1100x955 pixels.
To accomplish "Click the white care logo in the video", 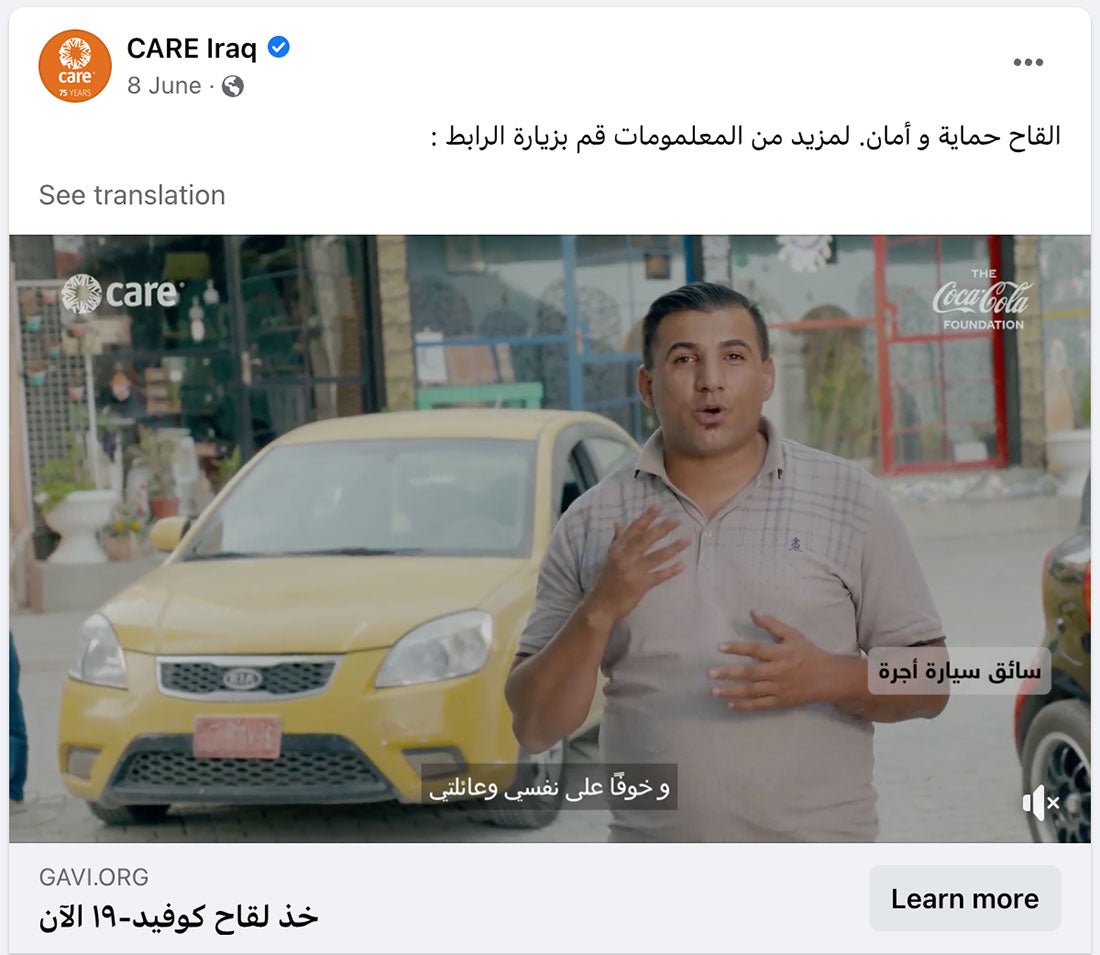I will (120, 293).
